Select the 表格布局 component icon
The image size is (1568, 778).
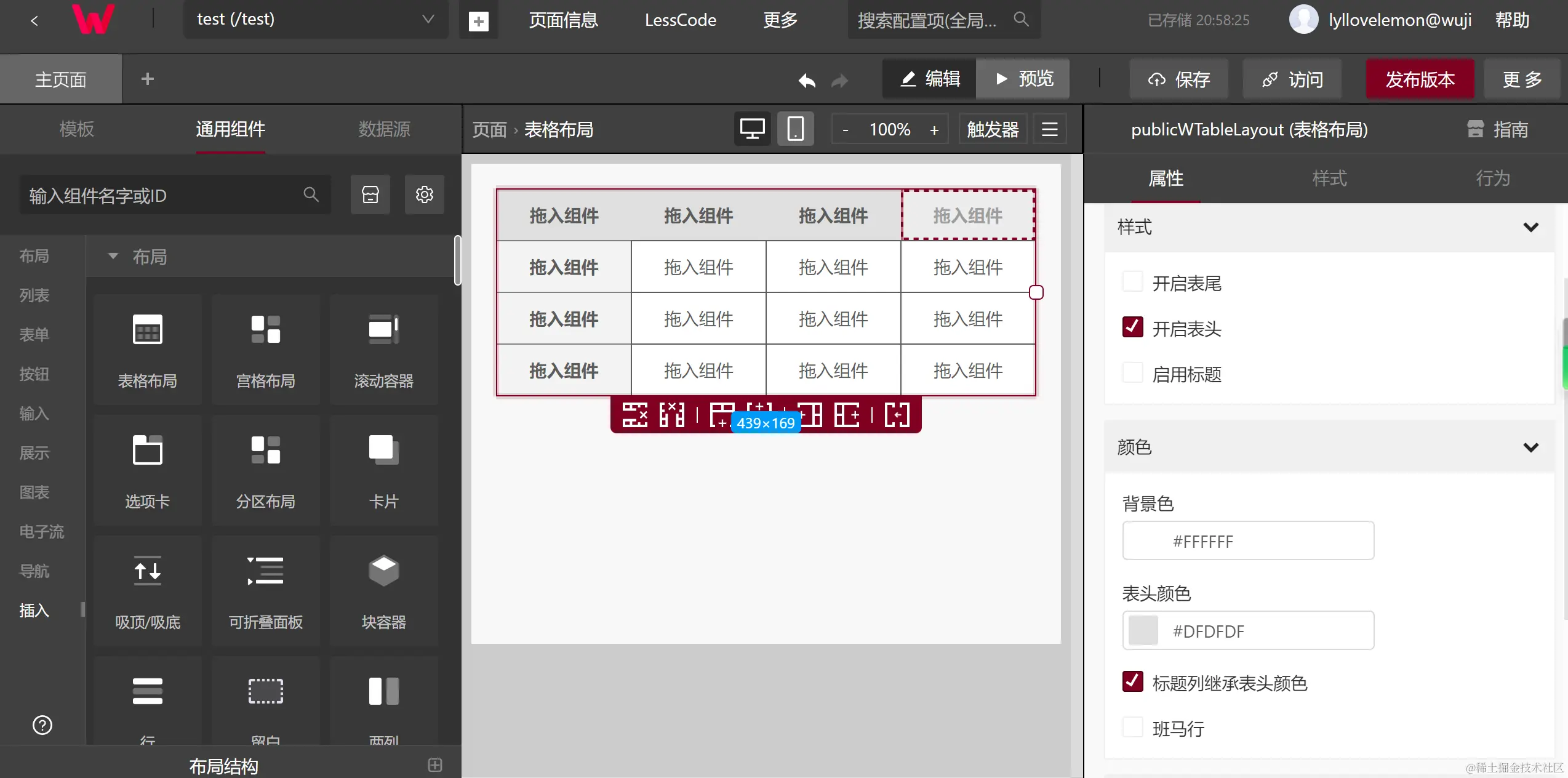click(x=147, y=331)
